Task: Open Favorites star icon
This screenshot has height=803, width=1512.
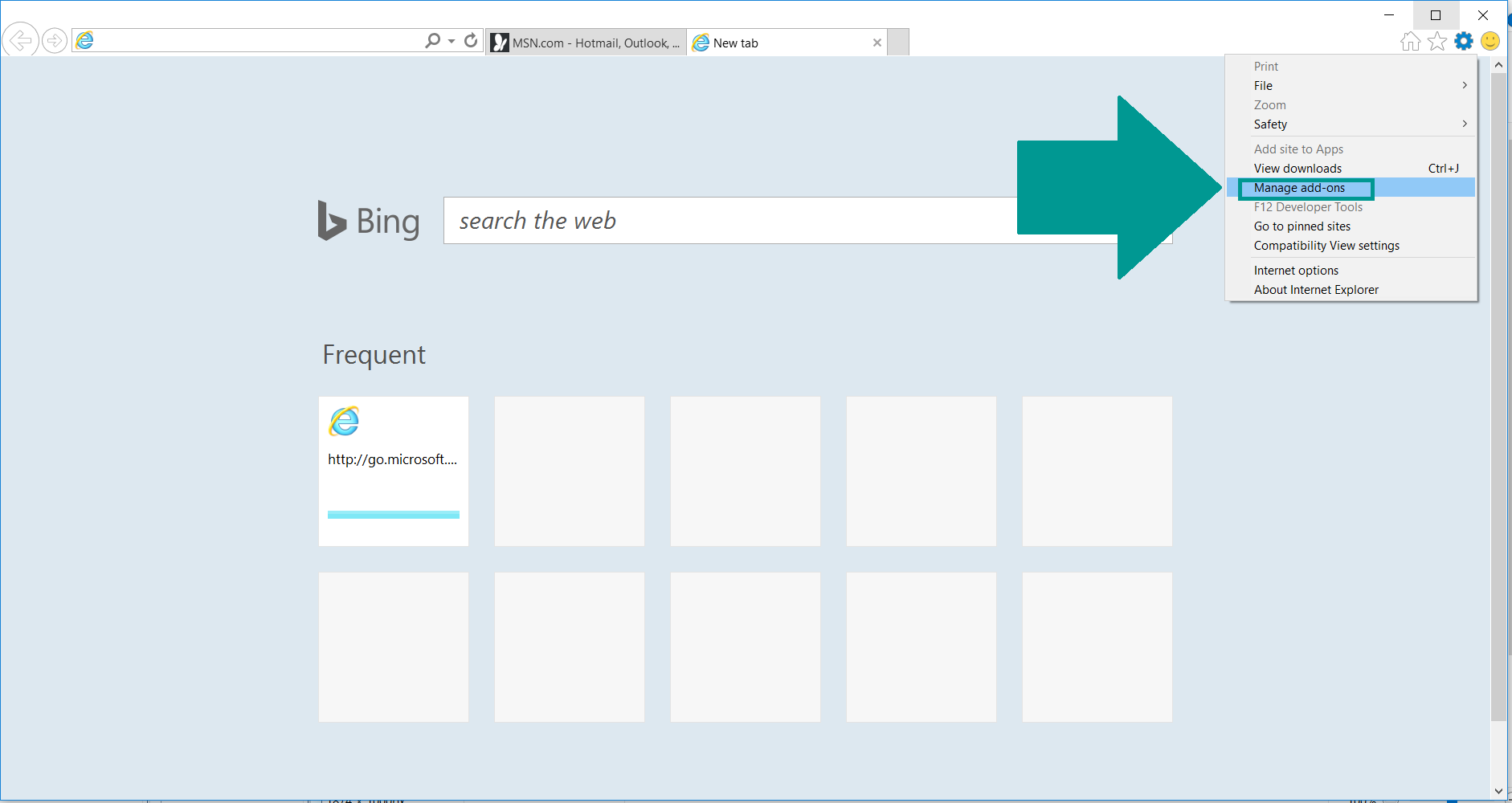Action: coord(1437,42)
